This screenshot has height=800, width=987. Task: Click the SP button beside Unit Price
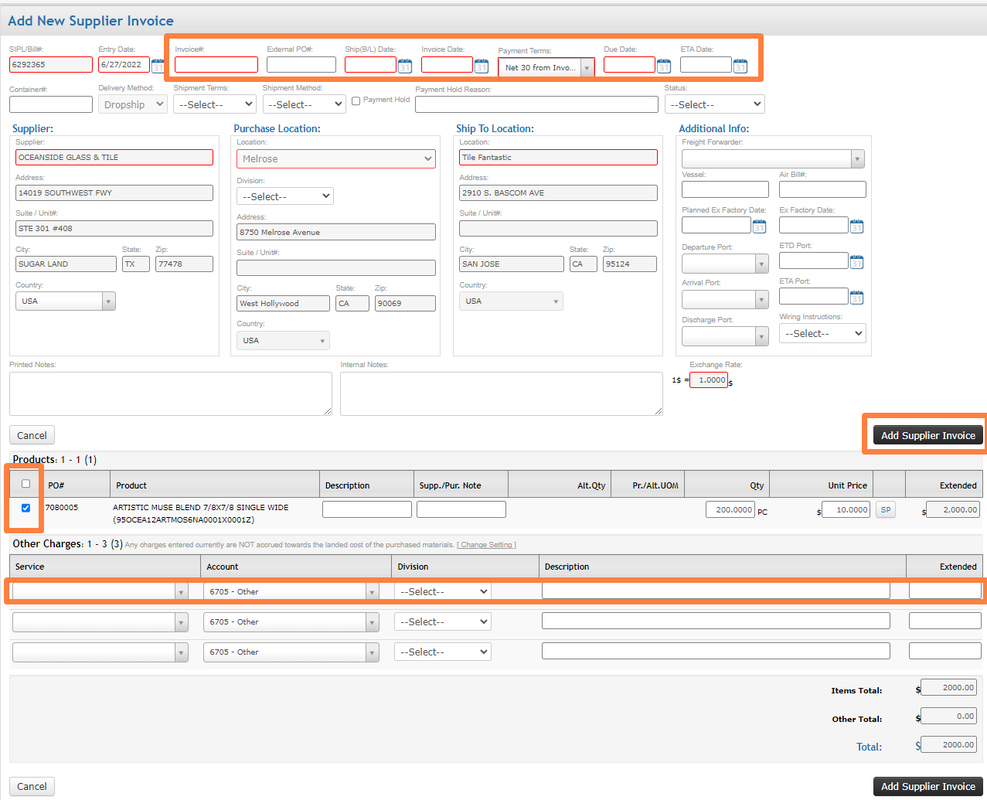(886, 510)
